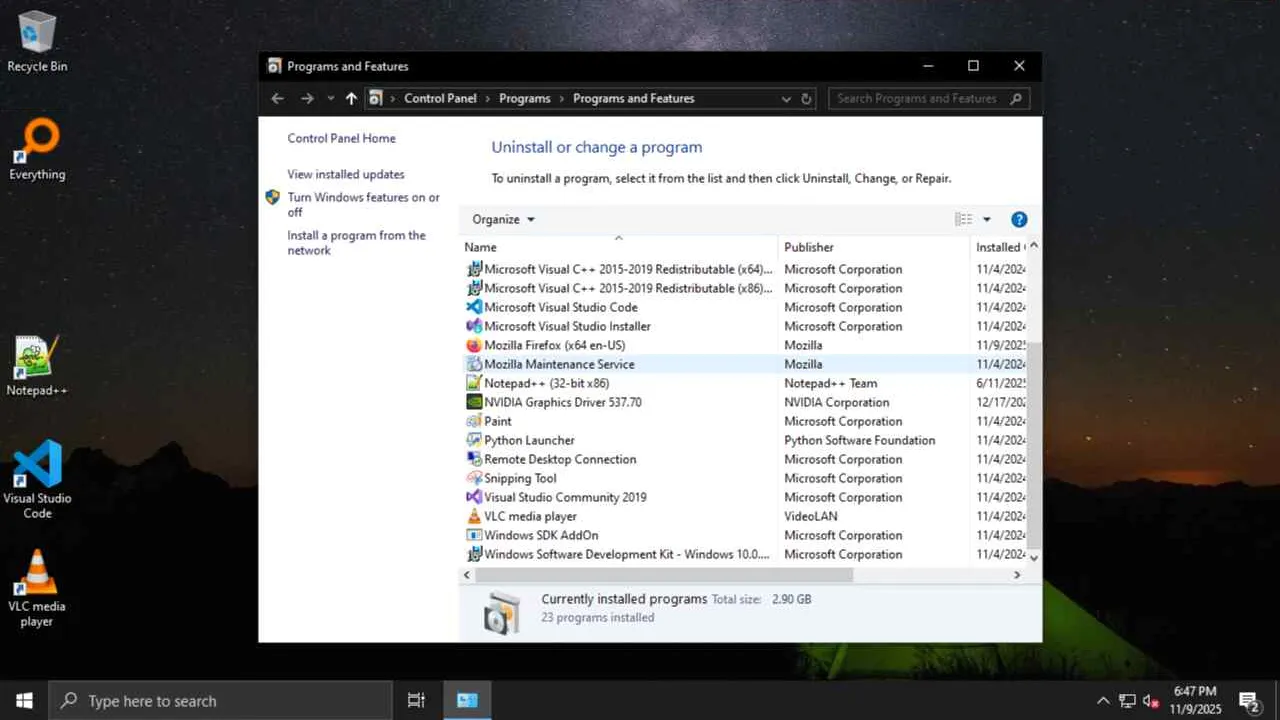Screen dimensions: 1280x720
Task: Go forward using the Forward arrow
Action: pos(307,98)
